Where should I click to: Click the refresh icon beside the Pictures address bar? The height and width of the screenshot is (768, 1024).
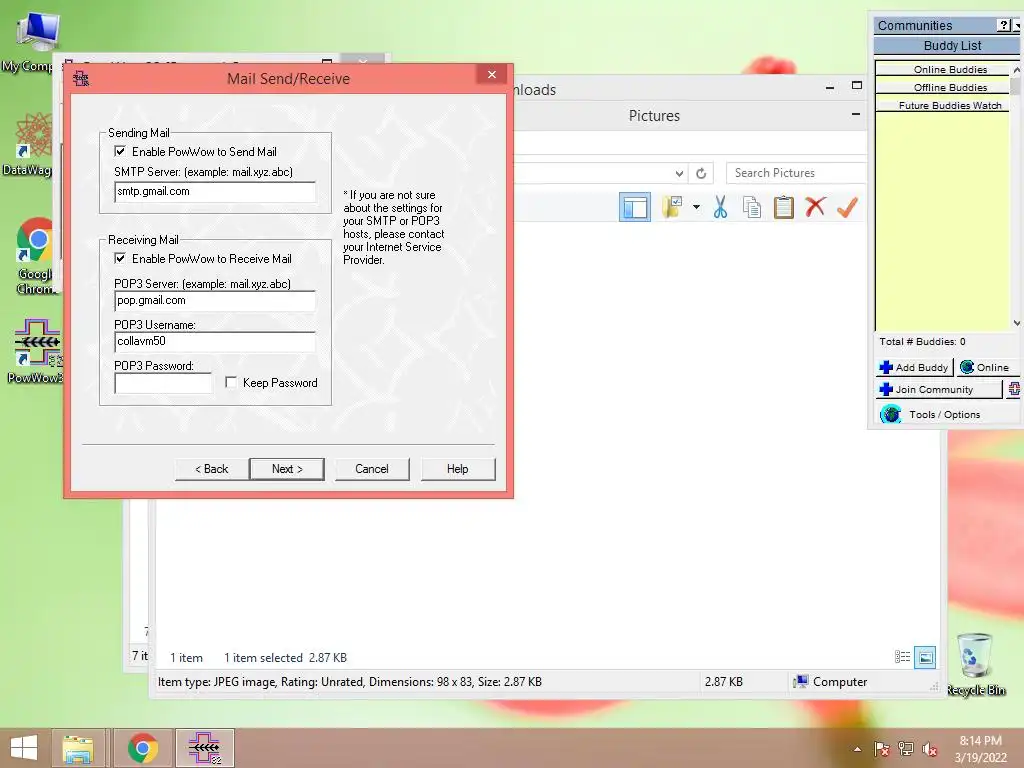[x=701, y=173]
